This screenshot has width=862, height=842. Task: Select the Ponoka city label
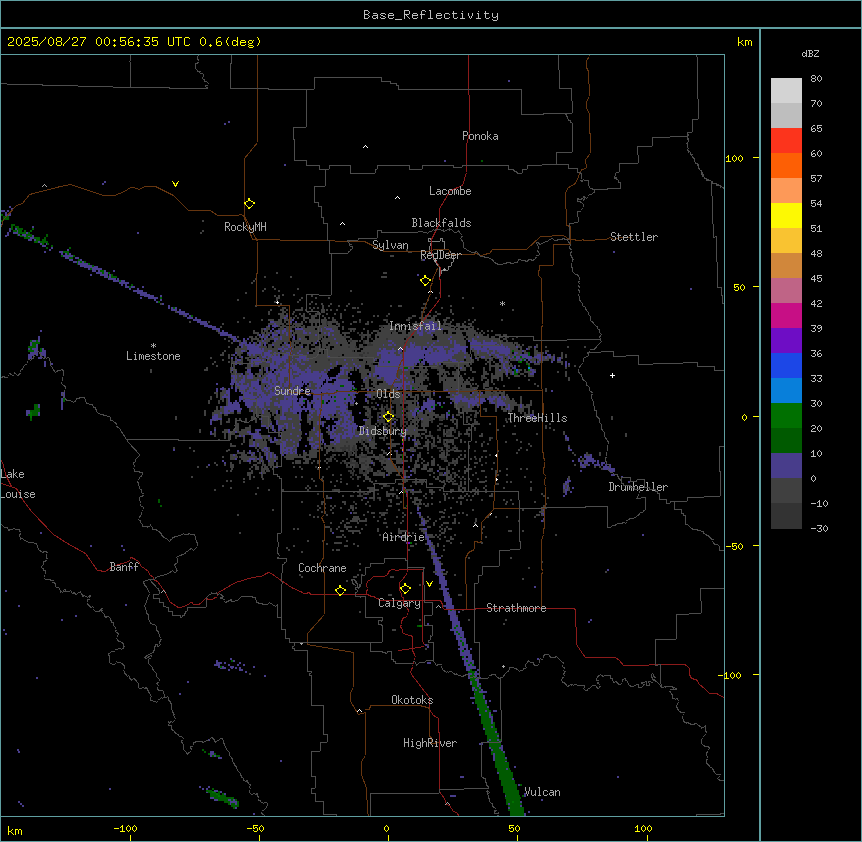tap(480, 136)
